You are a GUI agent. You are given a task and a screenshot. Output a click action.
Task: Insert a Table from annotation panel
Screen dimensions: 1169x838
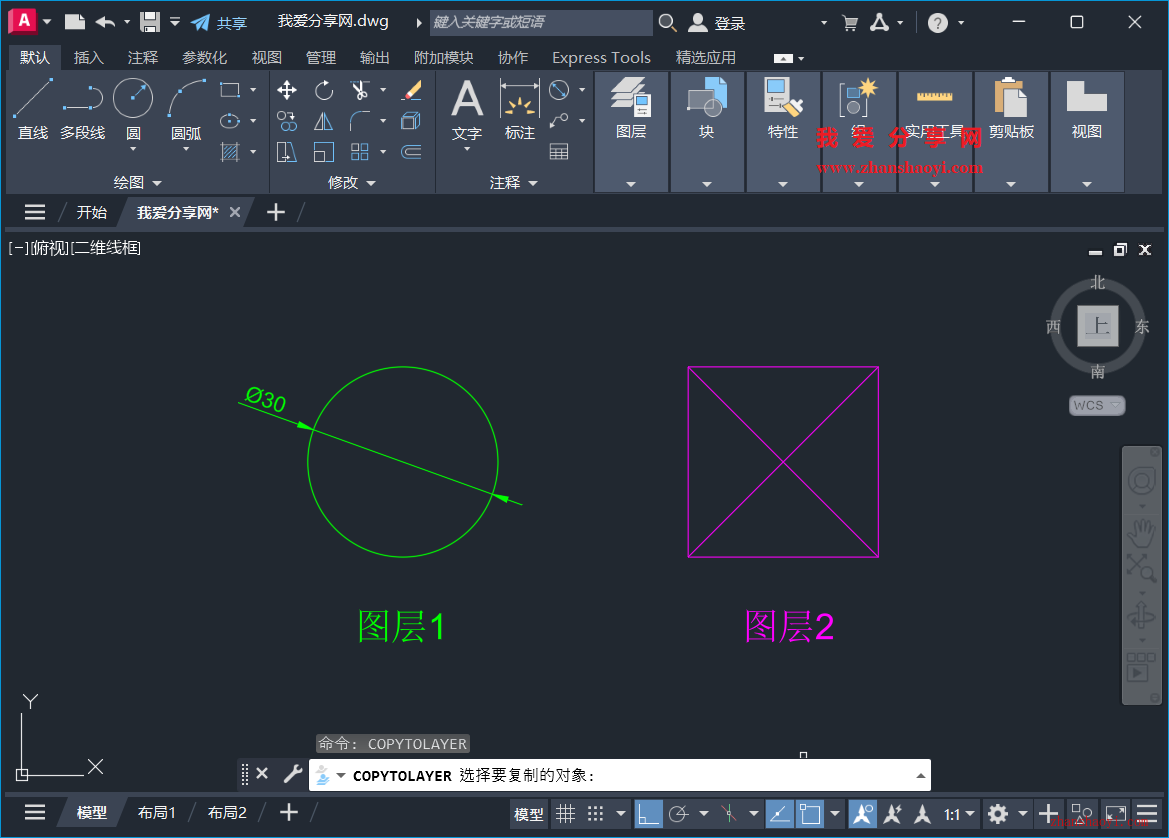pos(559,152)
